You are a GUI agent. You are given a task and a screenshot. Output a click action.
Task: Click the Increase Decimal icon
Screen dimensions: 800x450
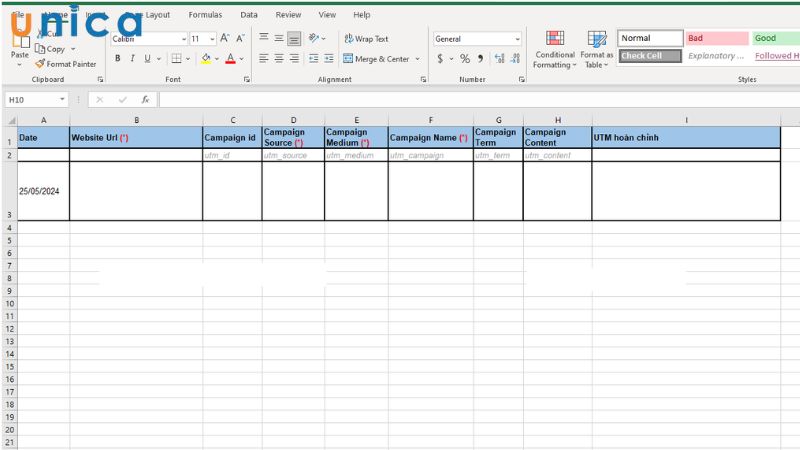coord(499,59)
